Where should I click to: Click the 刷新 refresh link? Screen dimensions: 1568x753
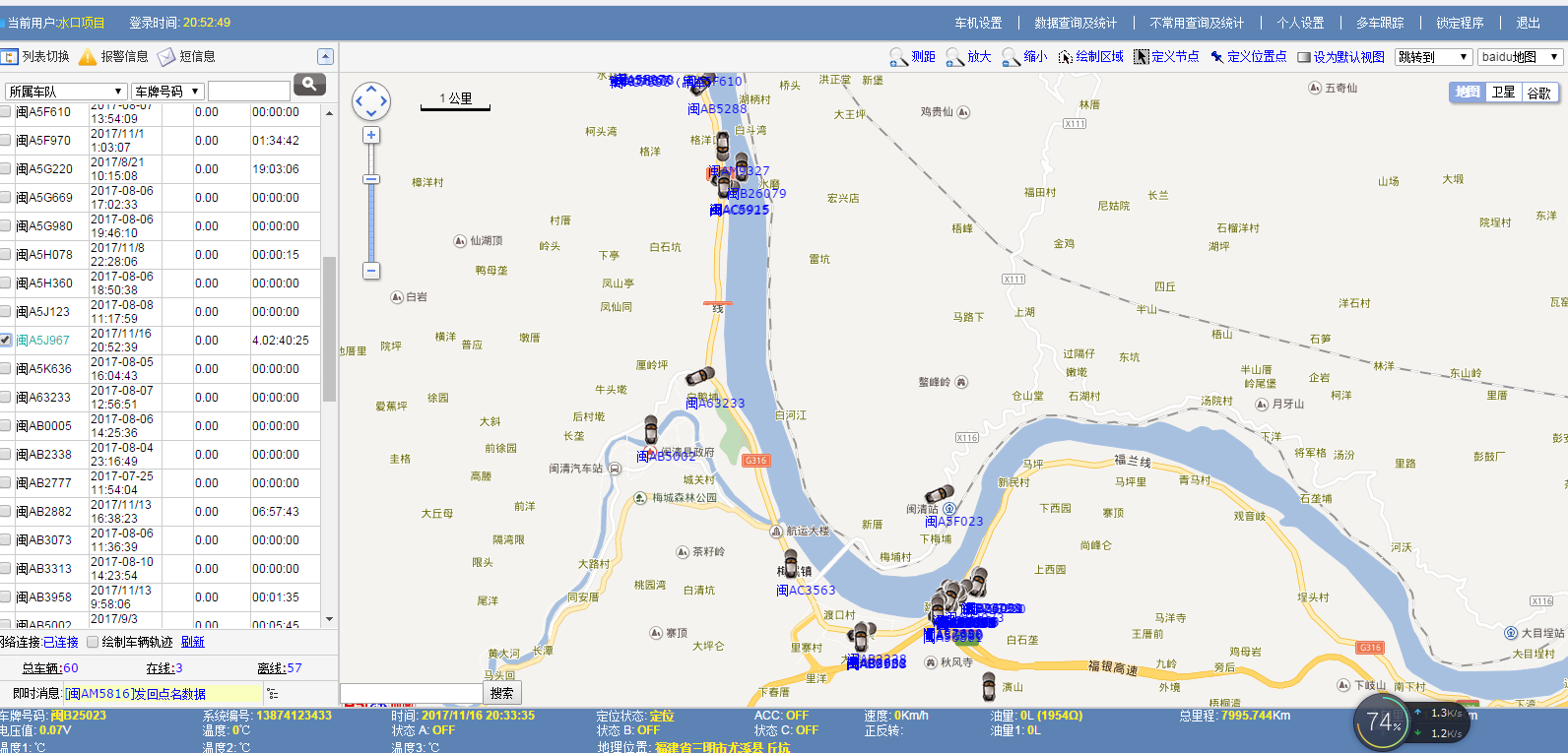(x=193, y=642)
